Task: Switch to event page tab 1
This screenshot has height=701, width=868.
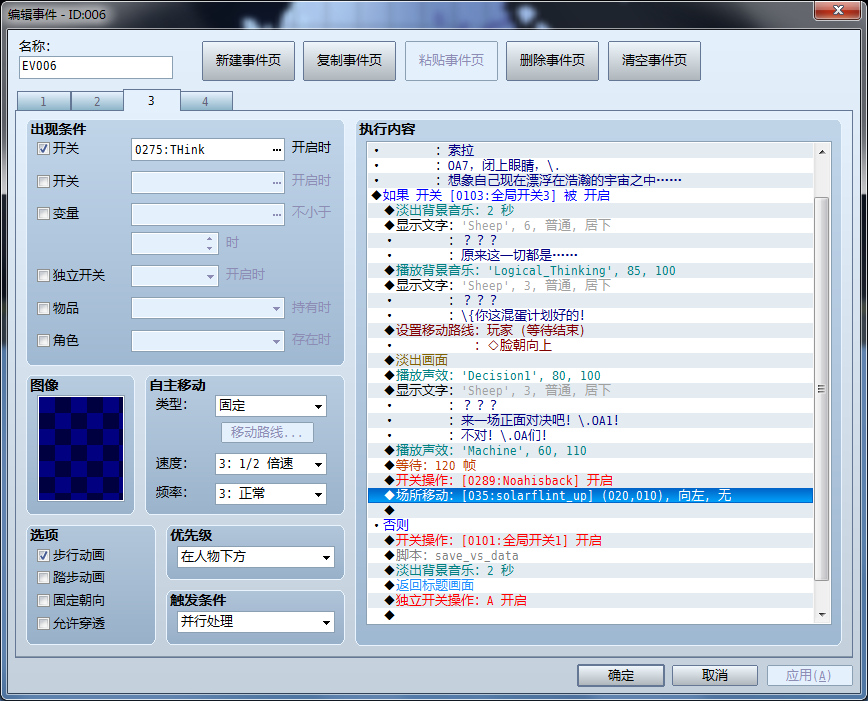Action: coord(44,101)
